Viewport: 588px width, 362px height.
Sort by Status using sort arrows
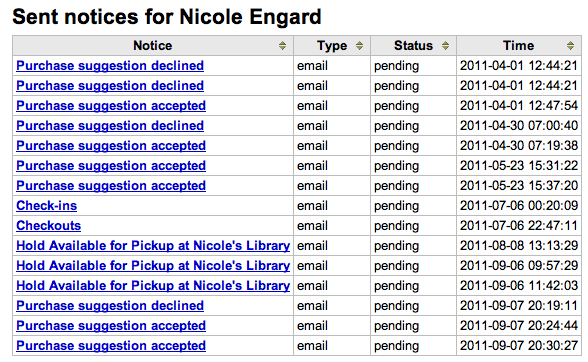445,46
